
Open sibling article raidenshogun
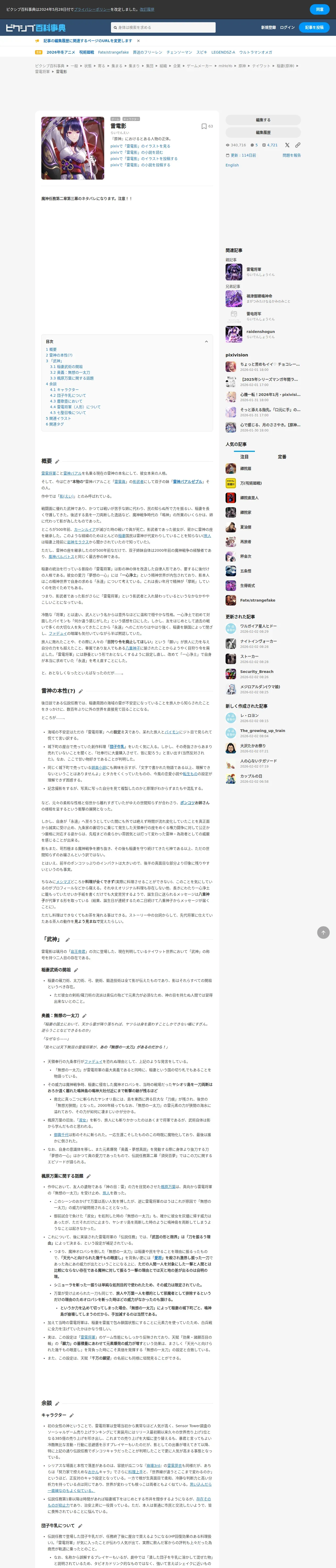tap(260, 332)
